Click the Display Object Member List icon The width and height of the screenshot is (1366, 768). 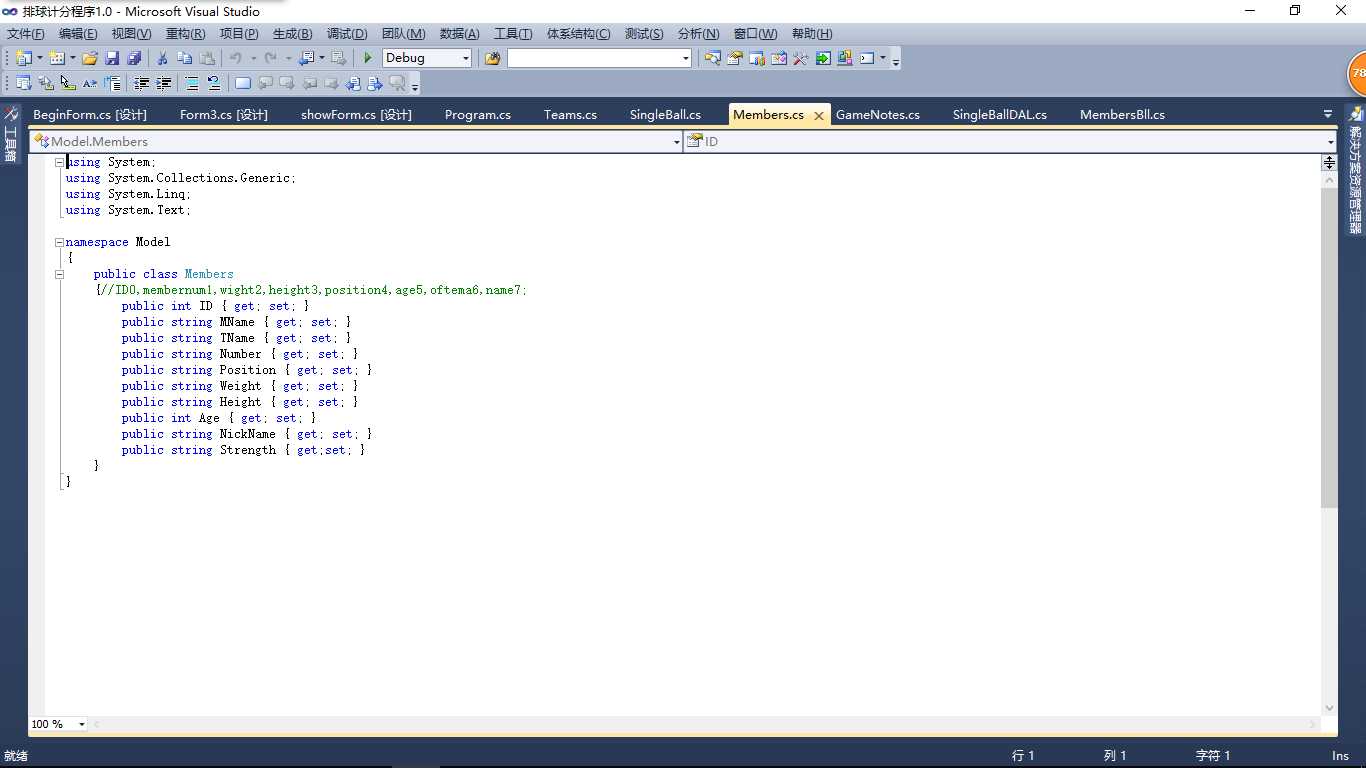click(x=24, y=83)
